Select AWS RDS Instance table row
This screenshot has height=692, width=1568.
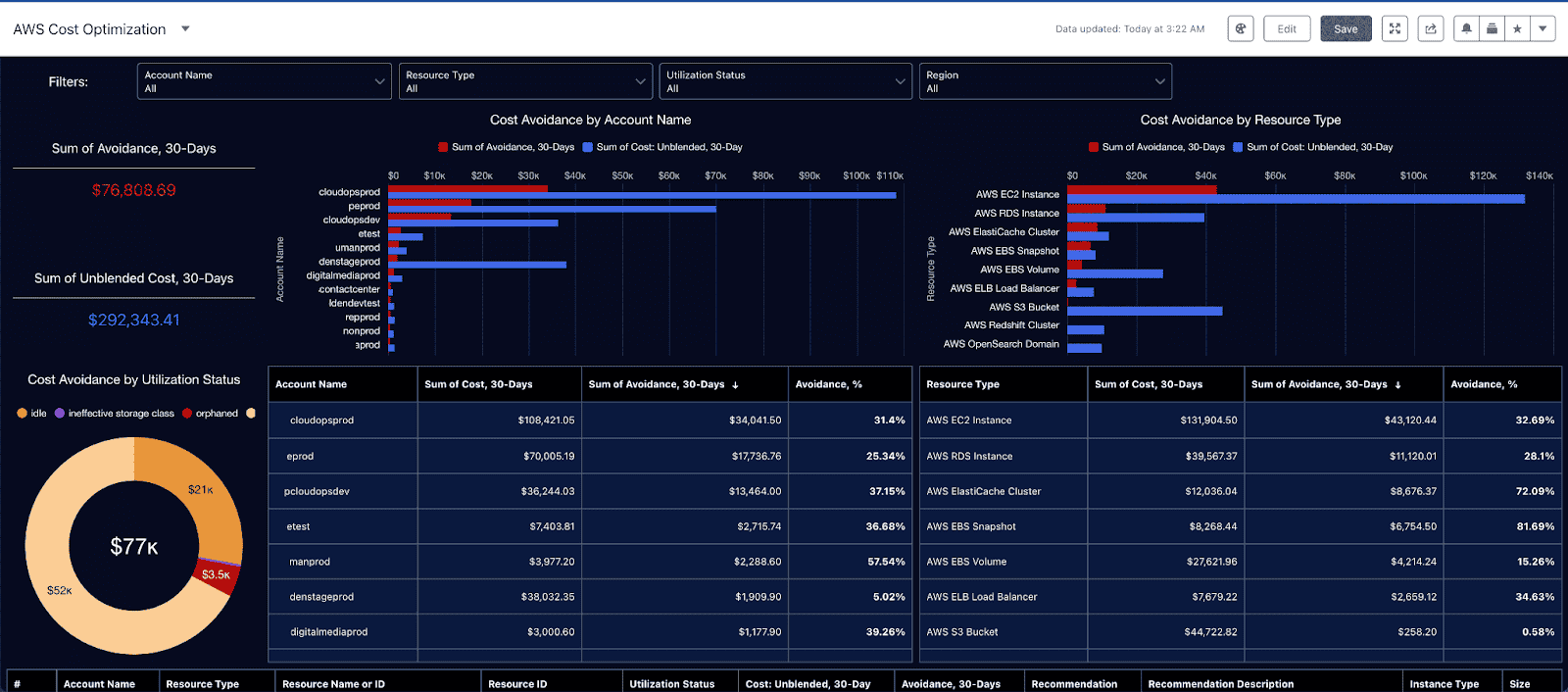click(1241, 456)
